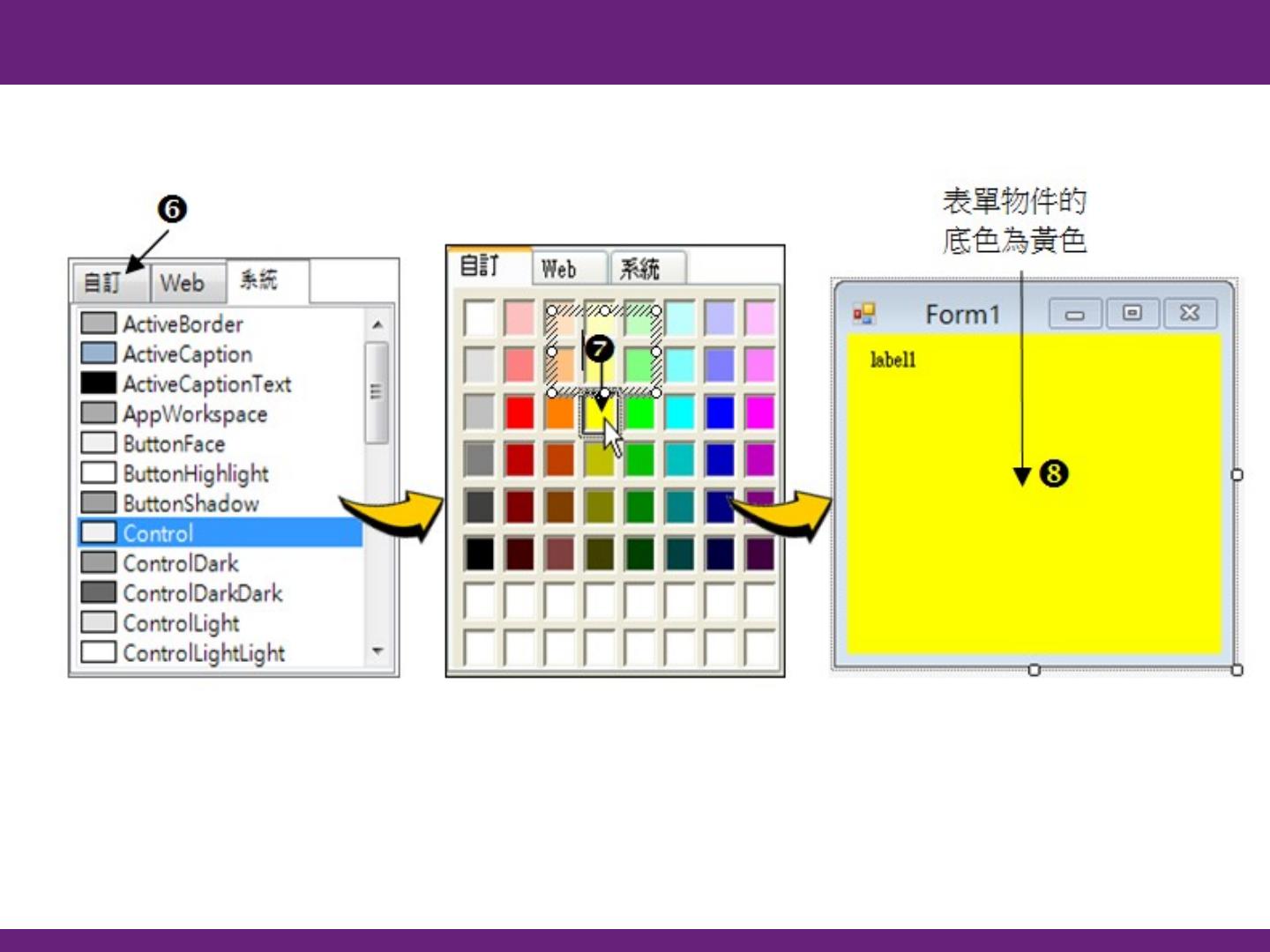
Task: Pick ButtonHighlight in the system colors
Action: tap(195, 473)
